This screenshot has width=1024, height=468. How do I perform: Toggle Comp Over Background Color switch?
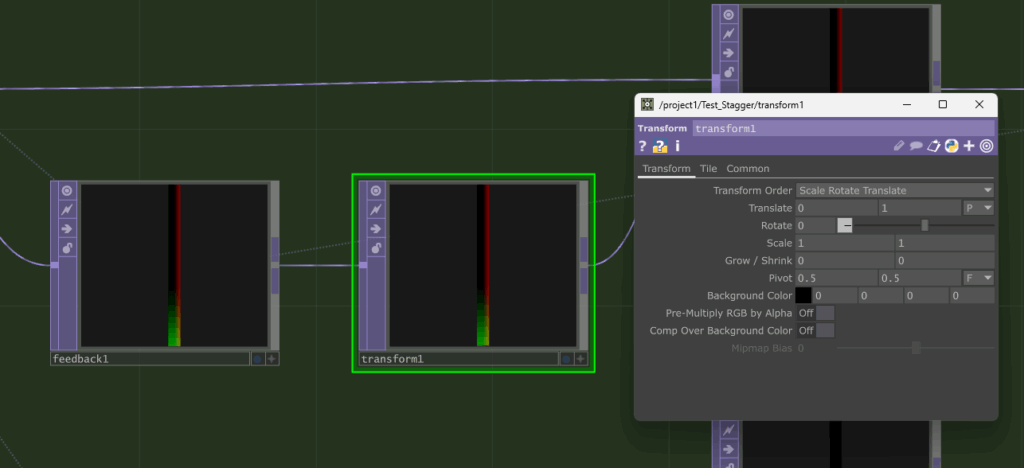[x=815, y=330]
